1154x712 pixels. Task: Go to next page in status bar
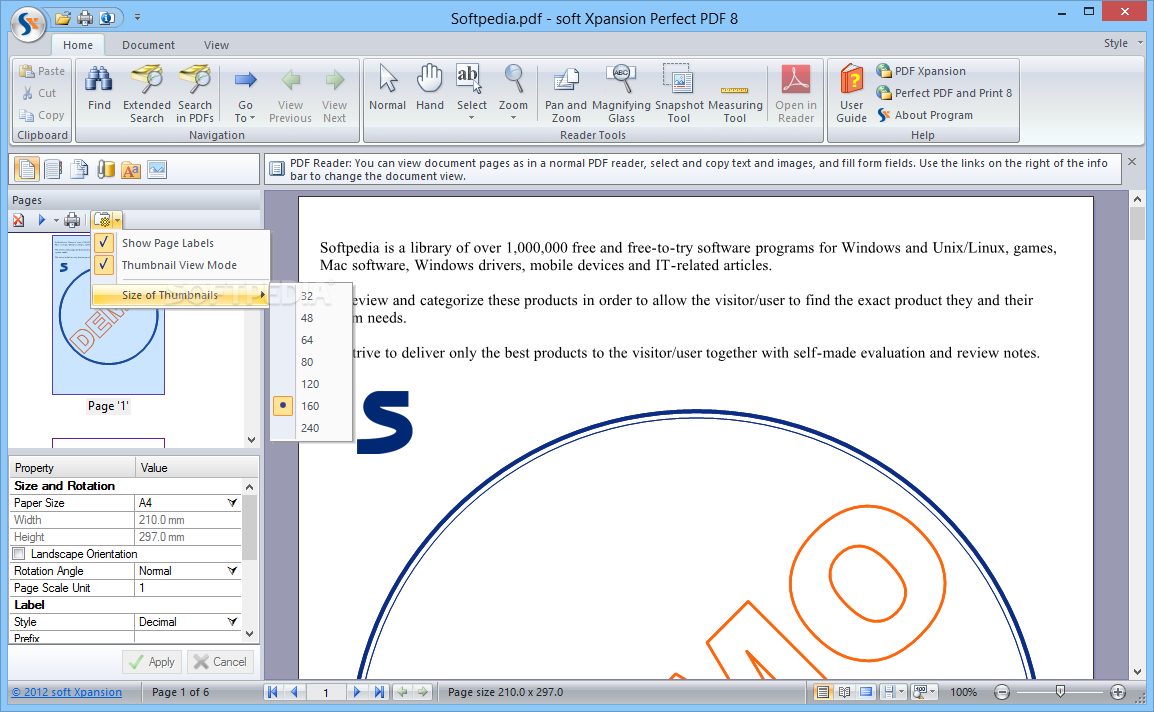[x=357, y=692]
